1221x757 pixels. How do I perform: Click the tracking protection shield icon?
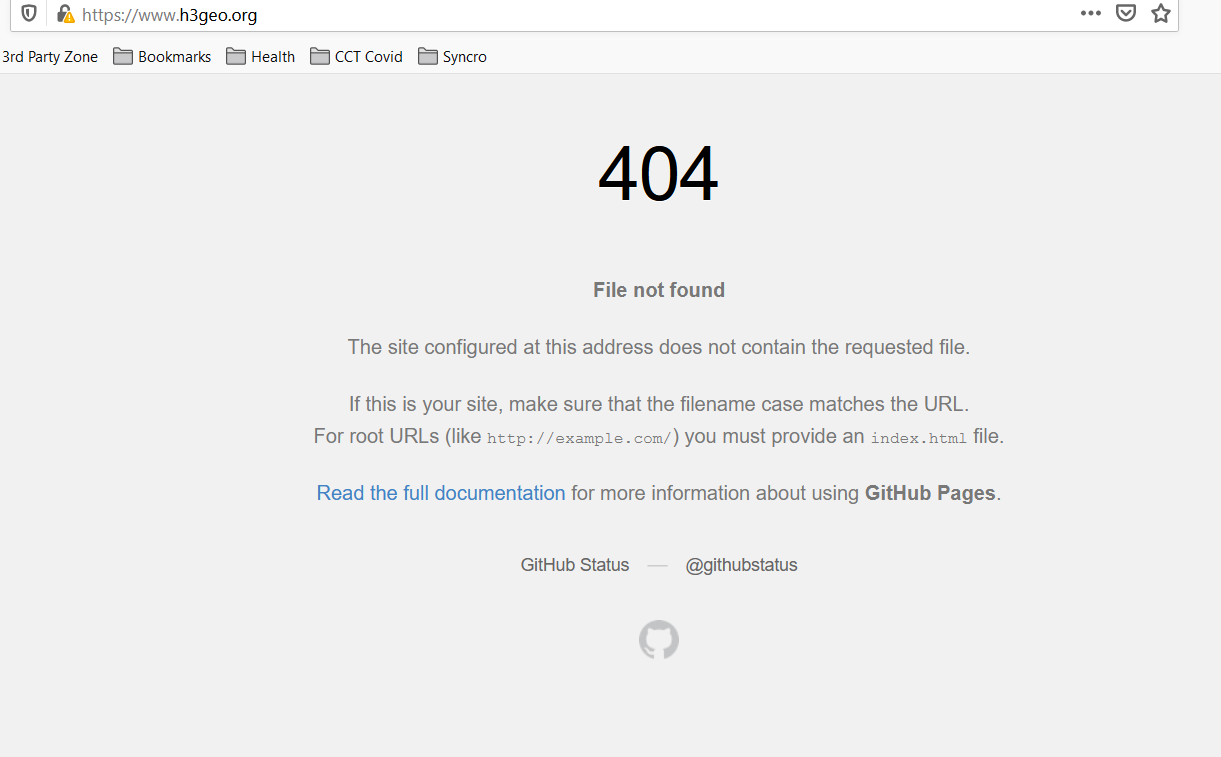(x=29, y=14)
